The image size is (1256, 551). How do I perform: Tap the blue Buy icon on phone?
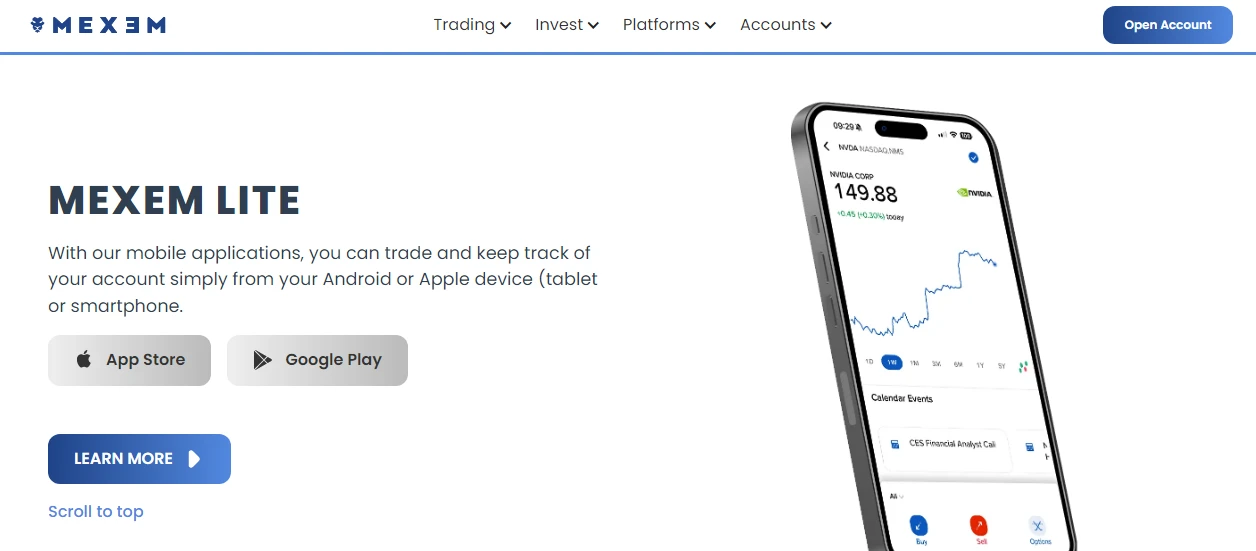click(x=919, y=525)
